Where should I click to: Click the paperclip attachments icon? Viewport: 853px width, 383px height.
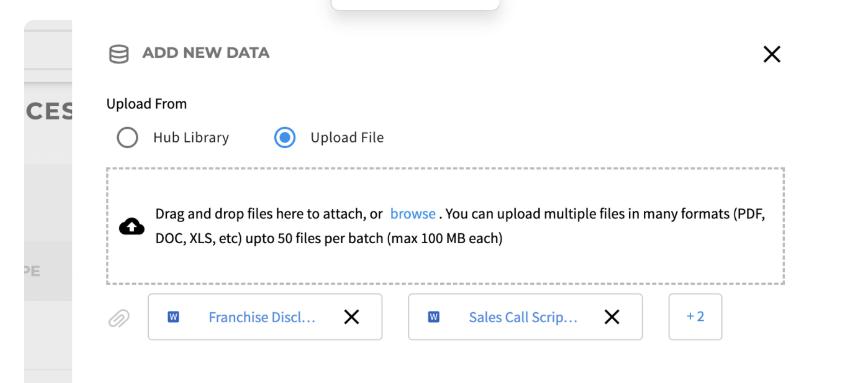[119, 318]
